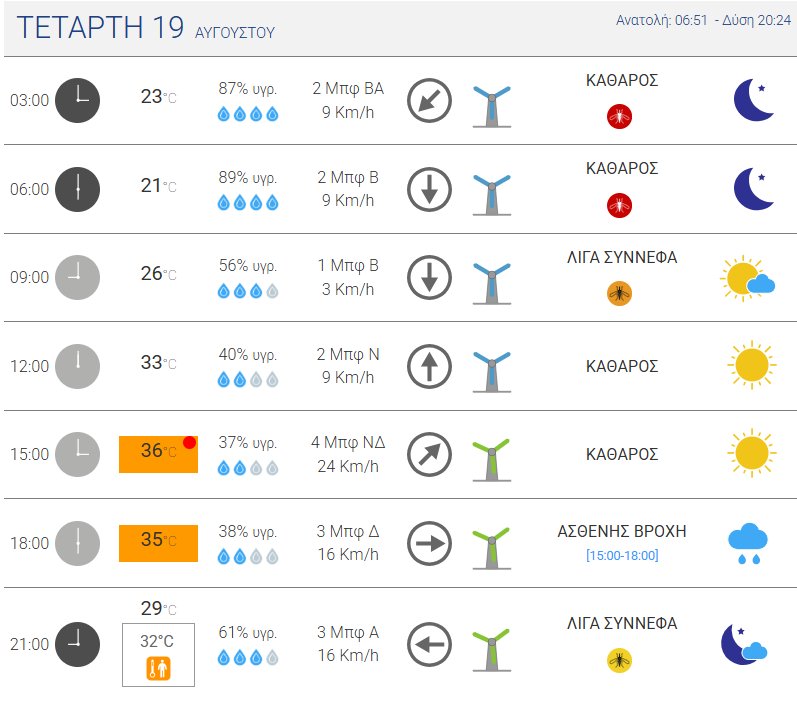797x701 pixels.
Task: Click the orange 35°C temperature box
Action: pos(158,543)
